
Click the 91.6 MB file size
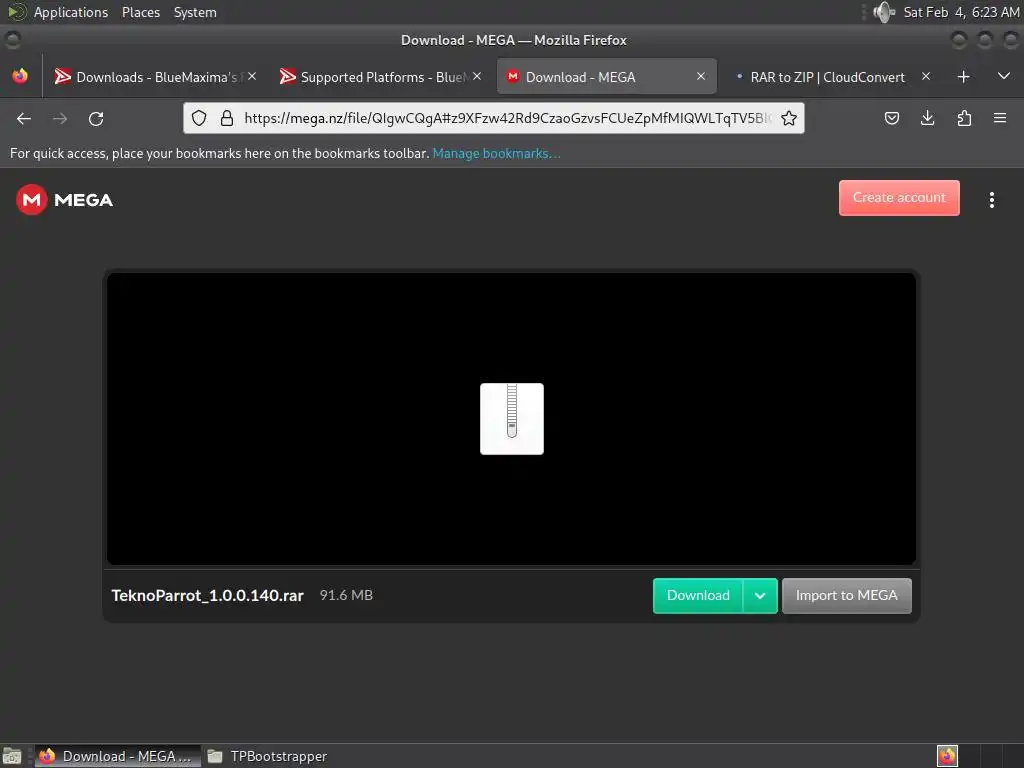click(x=346, y=595)
